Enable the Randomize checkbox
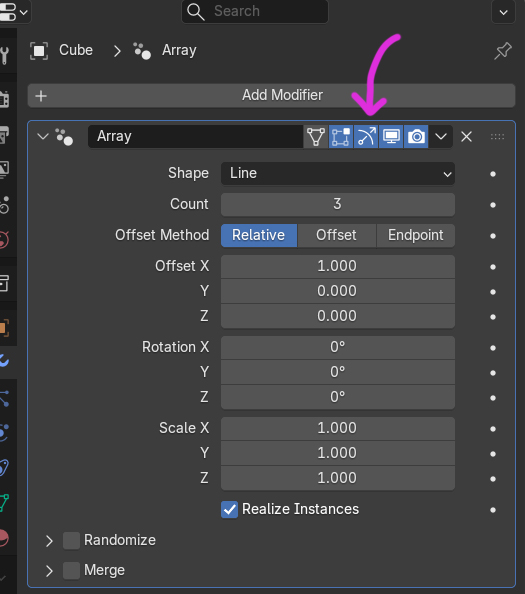The width and height of the screenshot is (525, 594). pyautogui.click(x=71, y=541)
